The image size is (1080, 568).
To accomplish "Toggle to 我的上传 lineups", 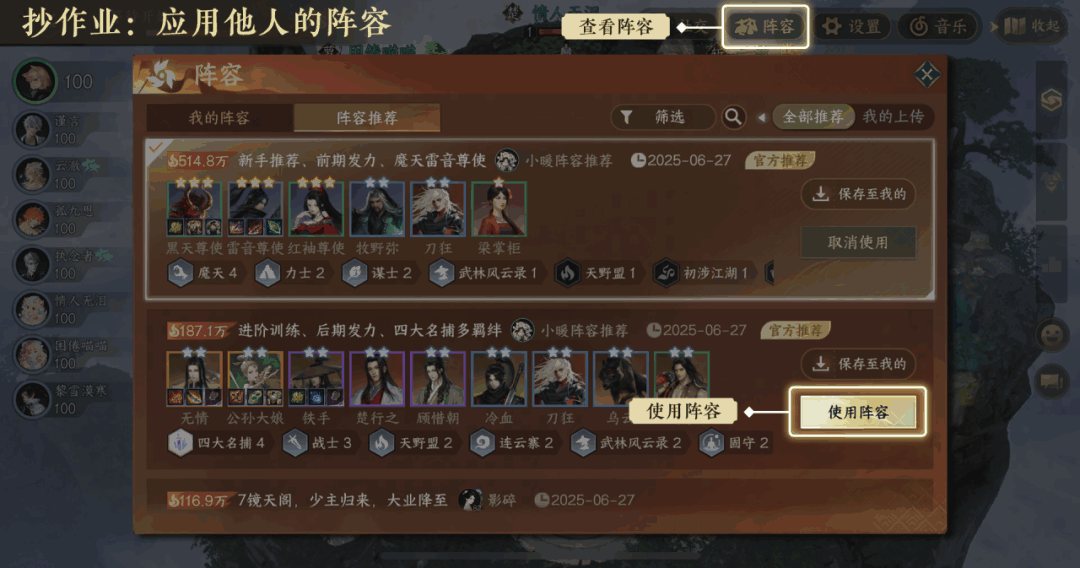I will pos(893,117).
